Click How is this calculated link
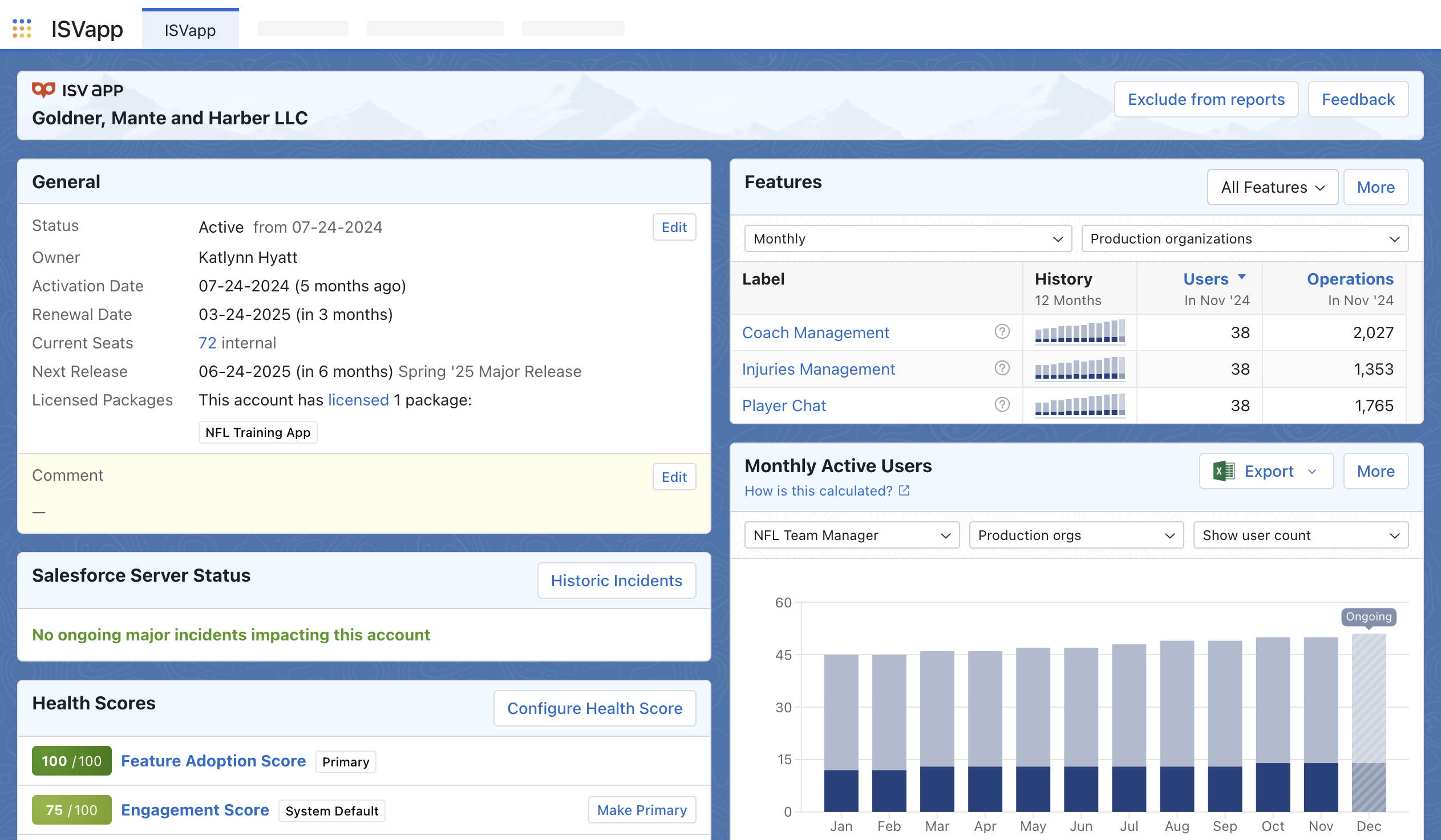 (818, 491)
